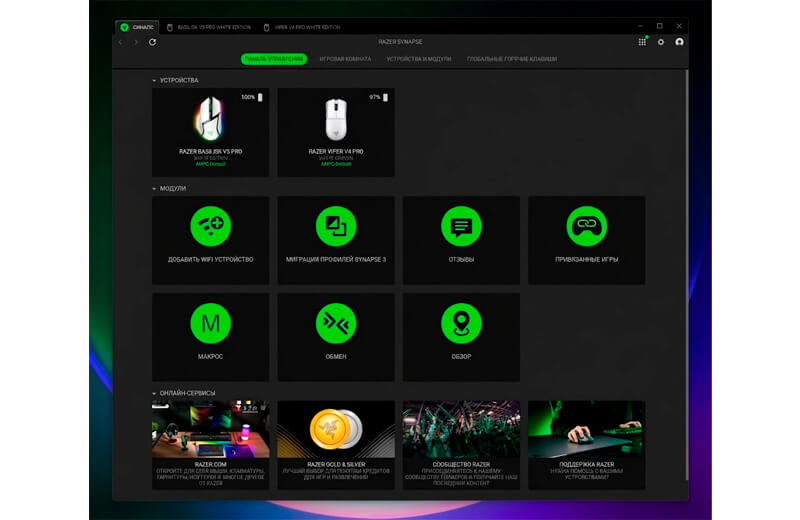Click the Razer Viper V4 Pro device name

336,152
